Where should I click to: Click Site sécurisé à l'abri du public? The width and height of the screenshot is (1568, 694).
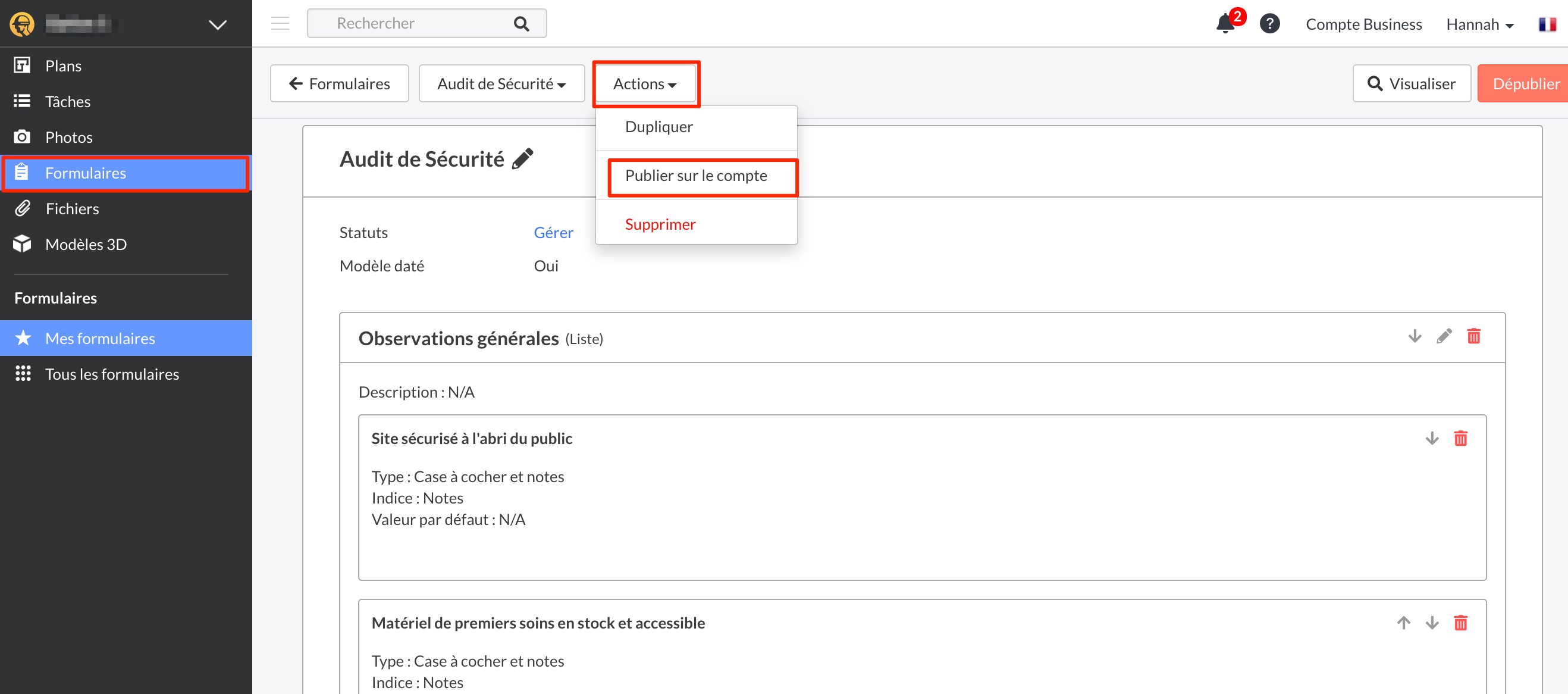pos(472,439)
